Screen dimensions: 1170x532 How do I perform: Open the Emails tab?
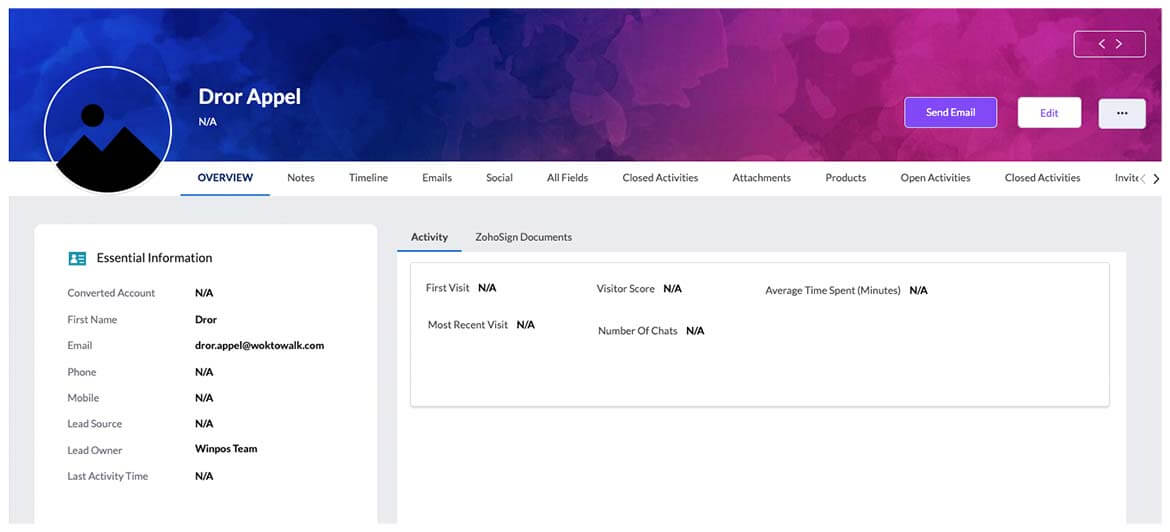click(x=437, y=178)
